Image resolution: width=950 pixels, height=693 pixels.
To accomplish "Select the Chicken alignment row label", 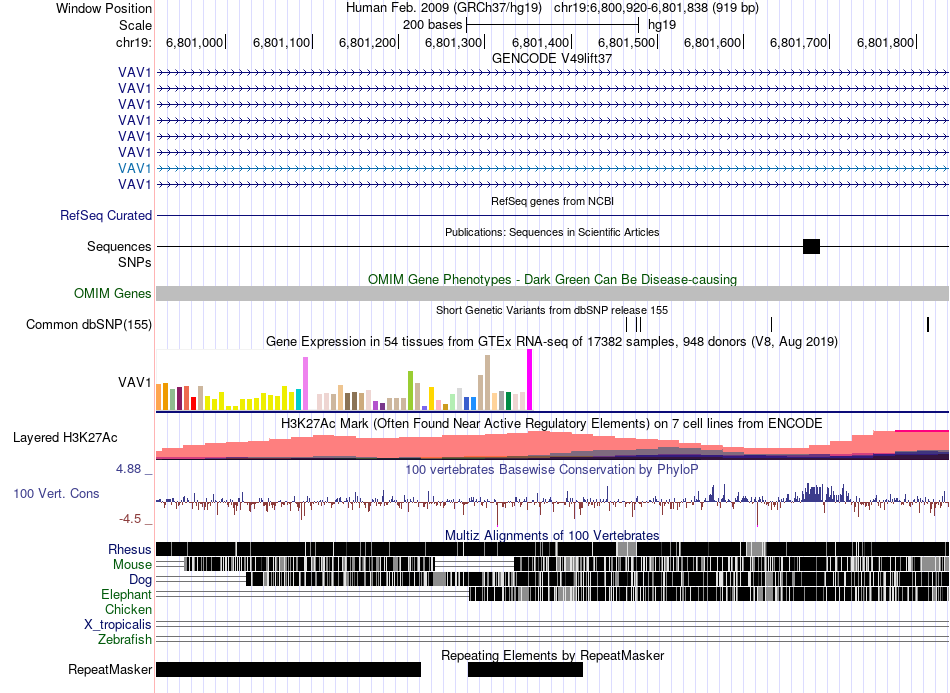I will [128, 609].
